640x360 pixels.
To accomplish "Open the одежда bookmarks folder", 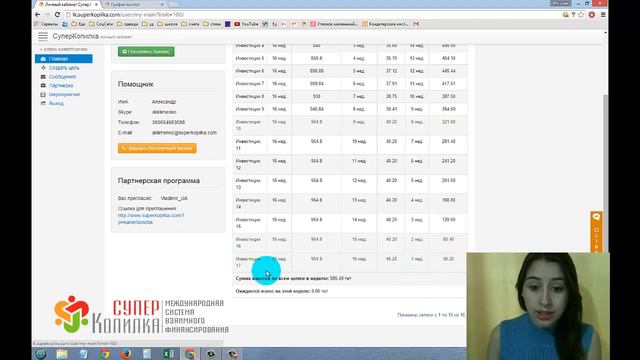I will [x=128, y=24].
